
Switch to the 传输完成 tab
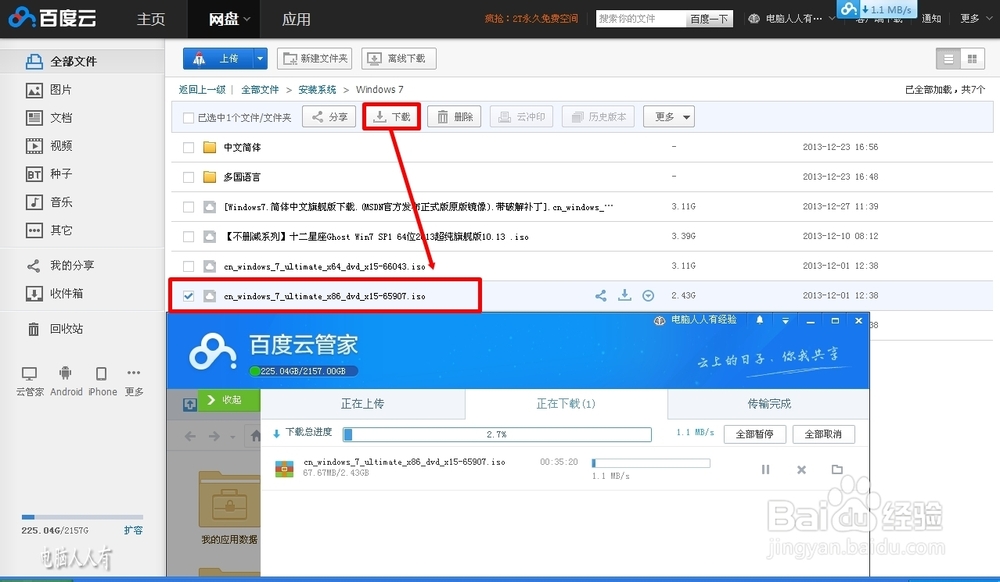[x=768, y=404]
